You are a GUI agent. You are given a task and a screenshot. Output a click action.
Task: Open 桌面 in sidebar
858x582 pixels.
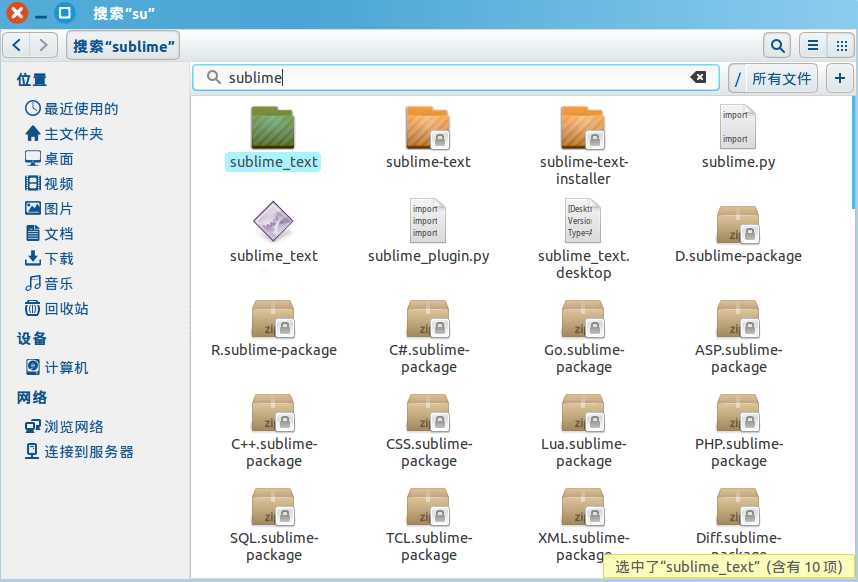(x=49, y=159)
